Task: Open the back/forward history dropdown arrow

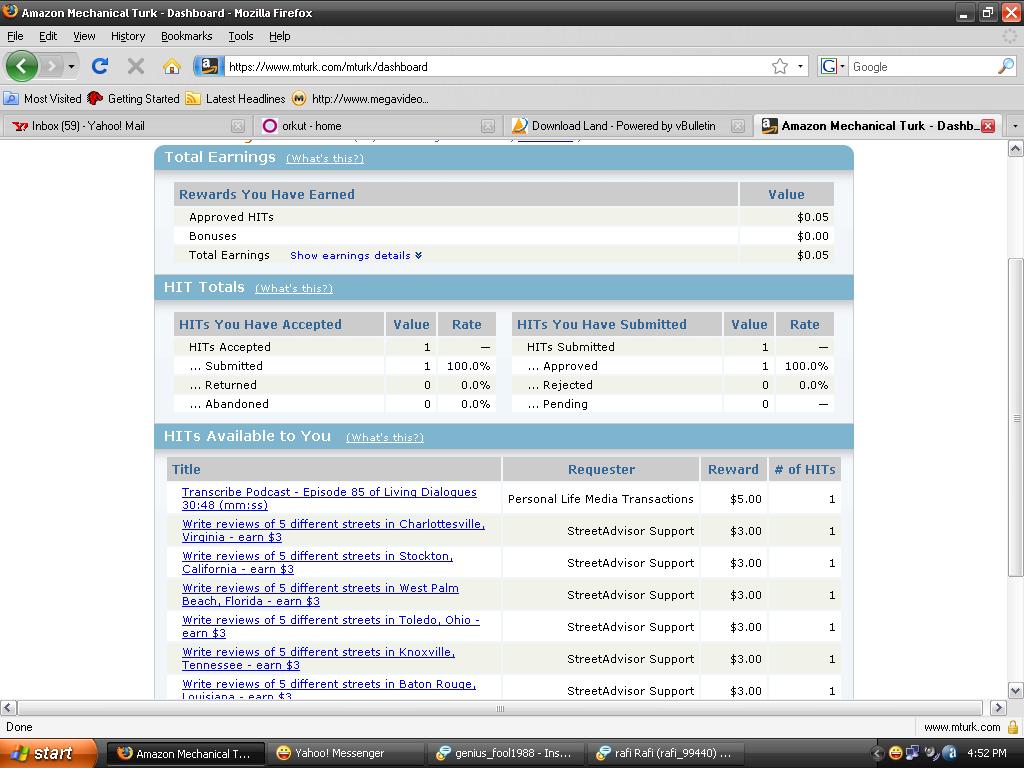Action: point(71,66)
